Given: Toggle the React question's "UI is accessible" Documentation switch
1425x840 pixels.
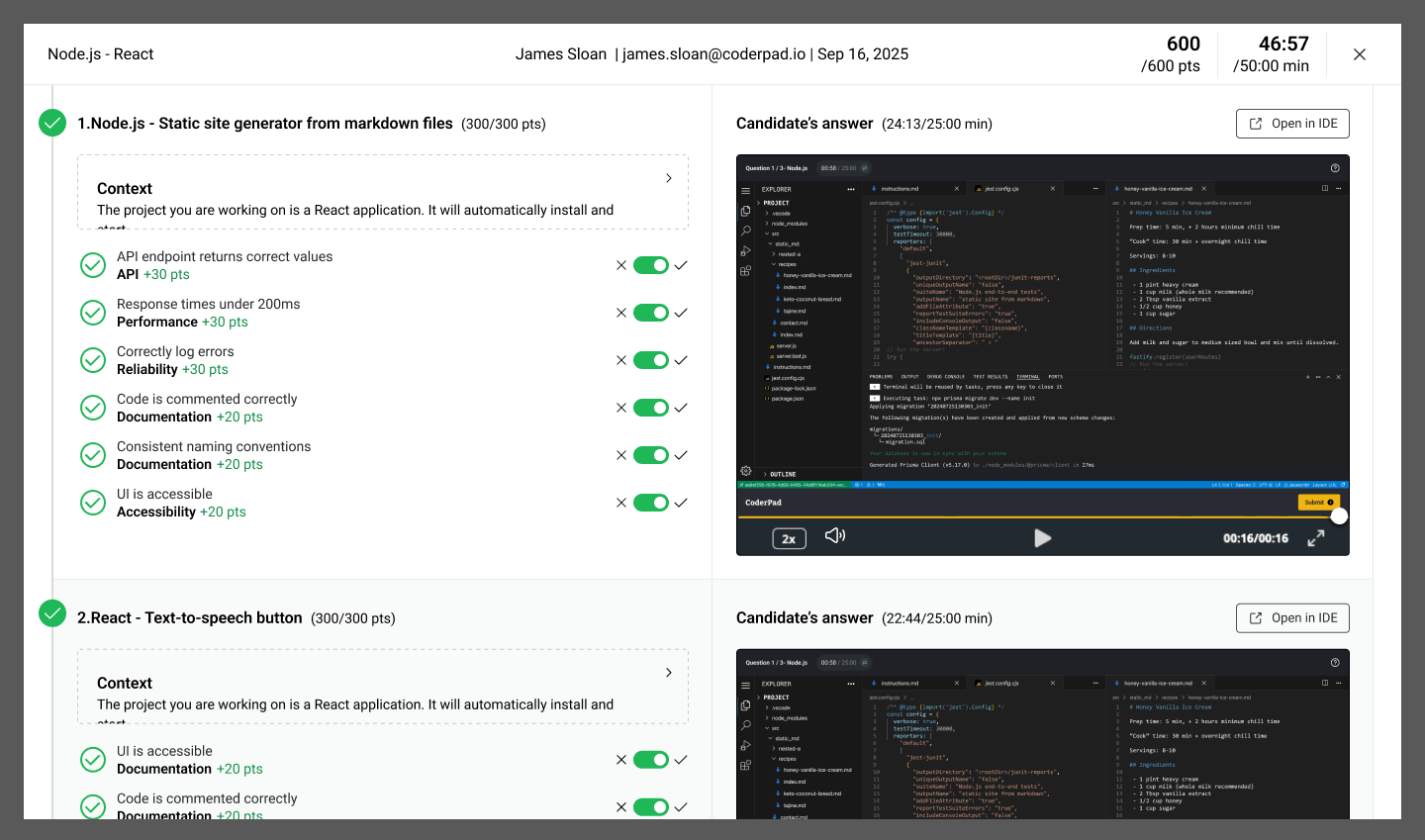Looking at the screenshot, I should pos(651,760).
